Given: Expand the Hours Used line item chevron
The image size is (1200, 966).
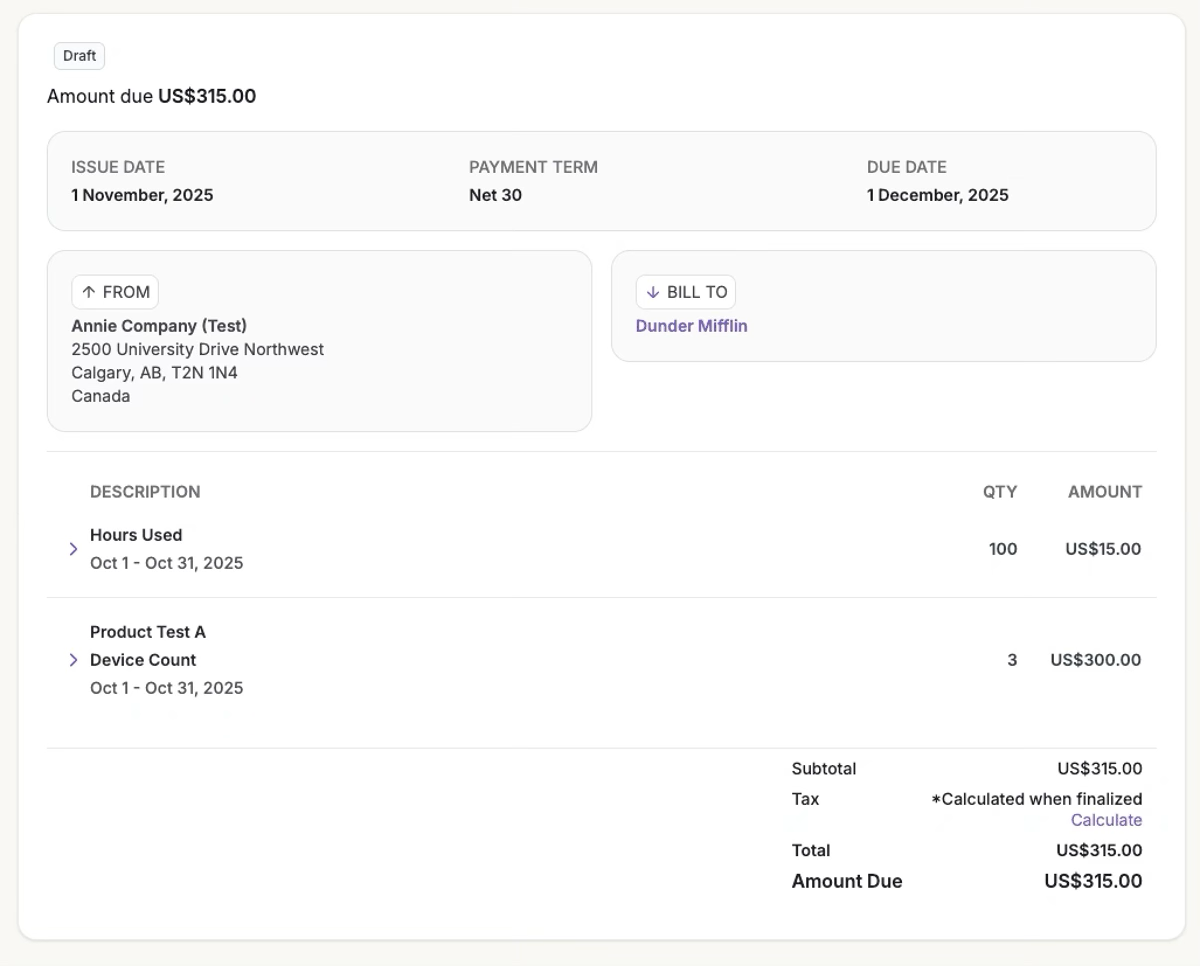Looking at the screenshot, I should pos(73,549).
